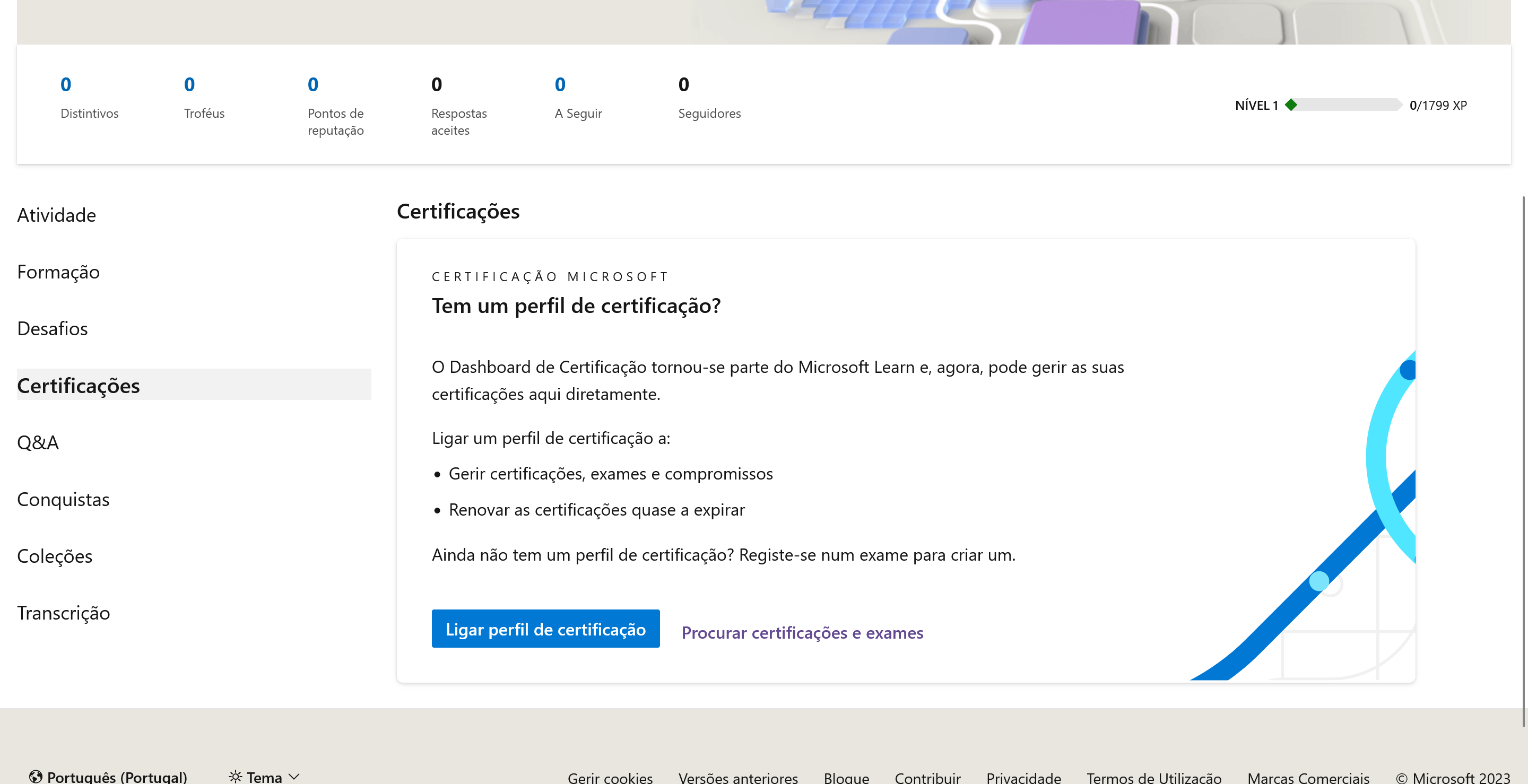1528x784 pixels.
Task: Open the Q&A section
Action: (x=38, y=442)
